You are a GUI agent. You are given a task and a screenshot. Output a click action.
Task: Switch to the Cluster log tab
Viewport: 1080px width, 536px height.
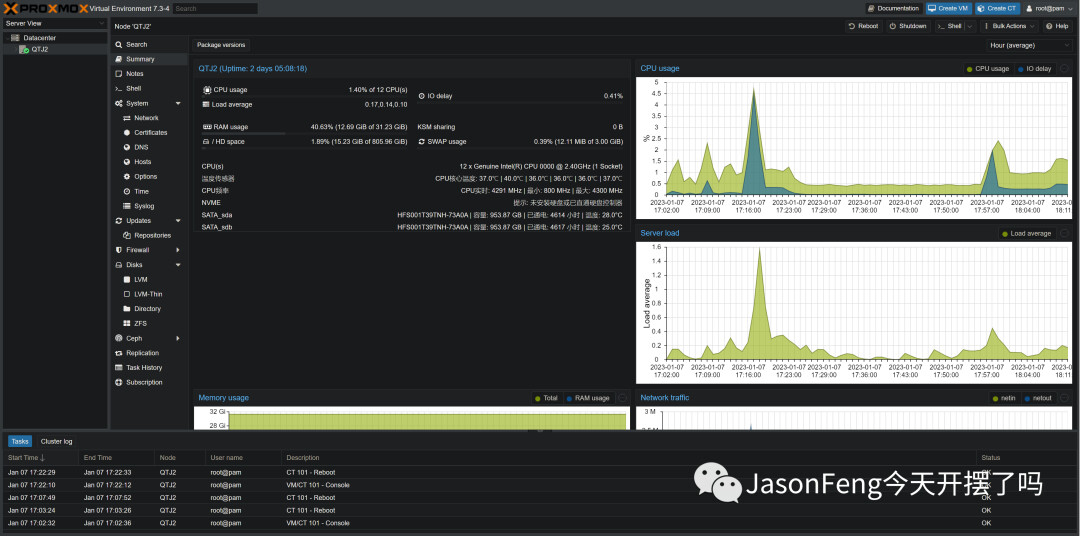[x=56, y=442]
